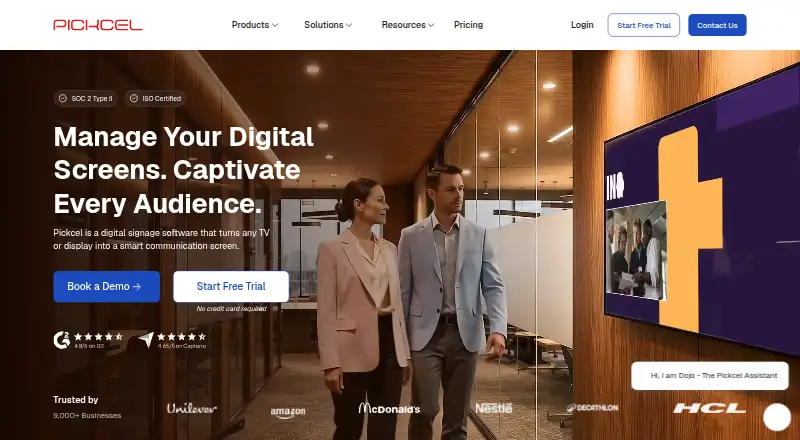Click the Book a Demo button
The image size is (800, 440).
(107, 286)
